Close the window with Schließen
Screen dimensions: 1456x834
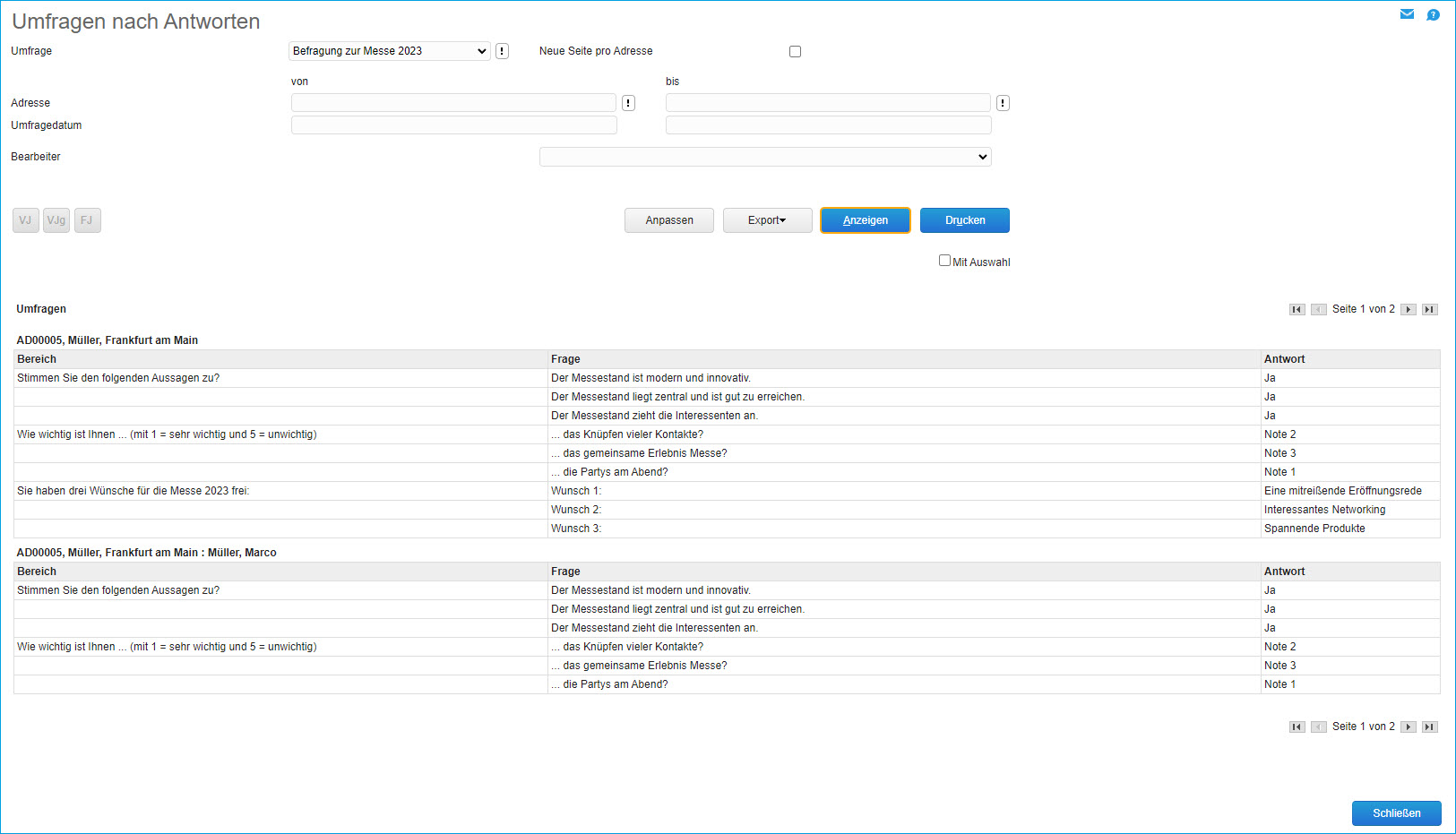pyautogui.click(x=1396, y=813)
